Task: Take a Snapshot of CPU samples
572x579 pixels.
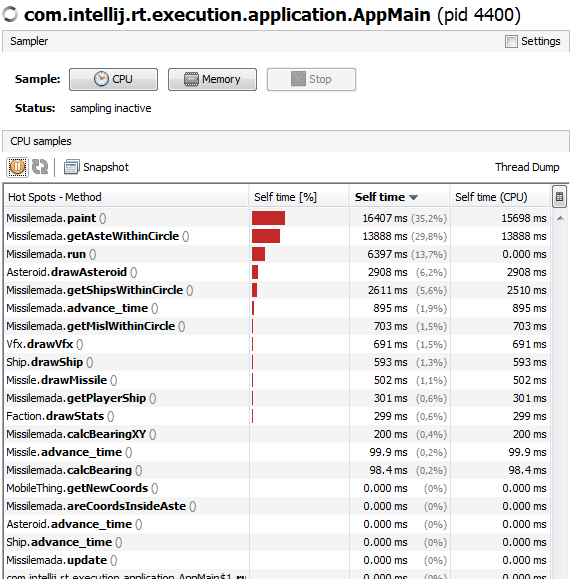Action: (x=96, y=167)
